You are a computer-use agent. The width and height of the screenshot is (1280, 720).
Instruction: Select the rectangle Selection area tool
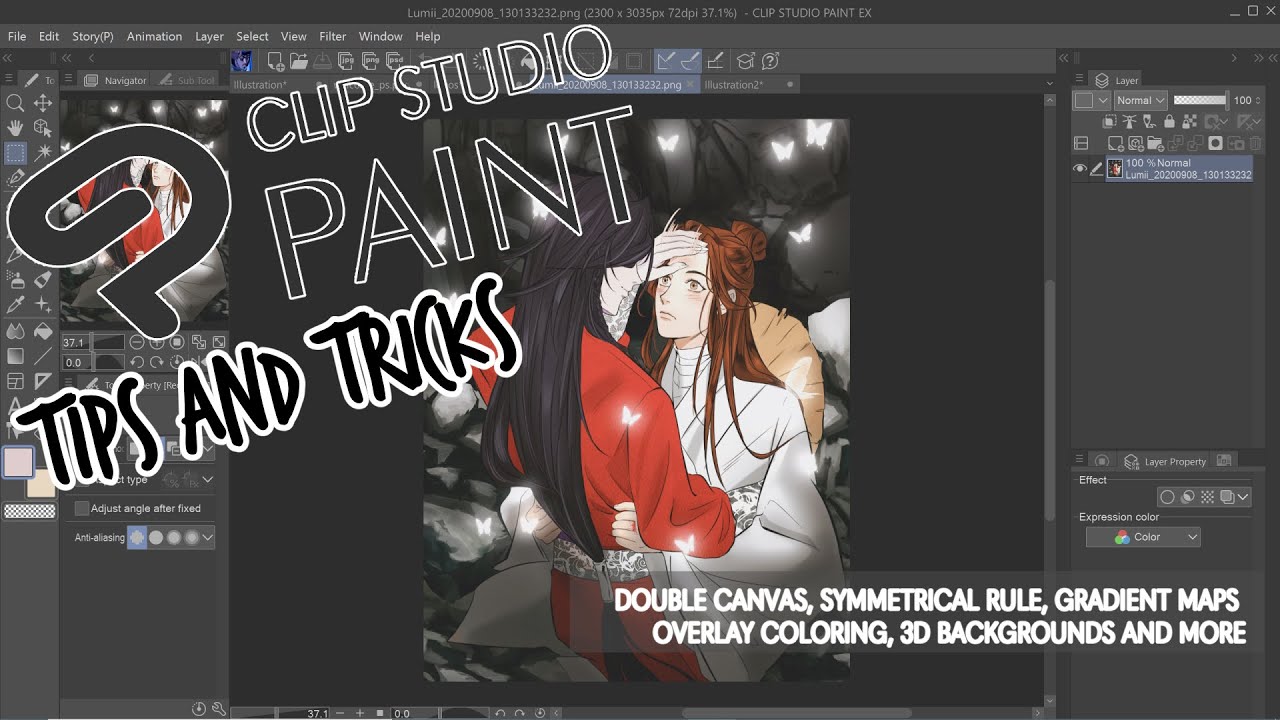coord(15,153)
